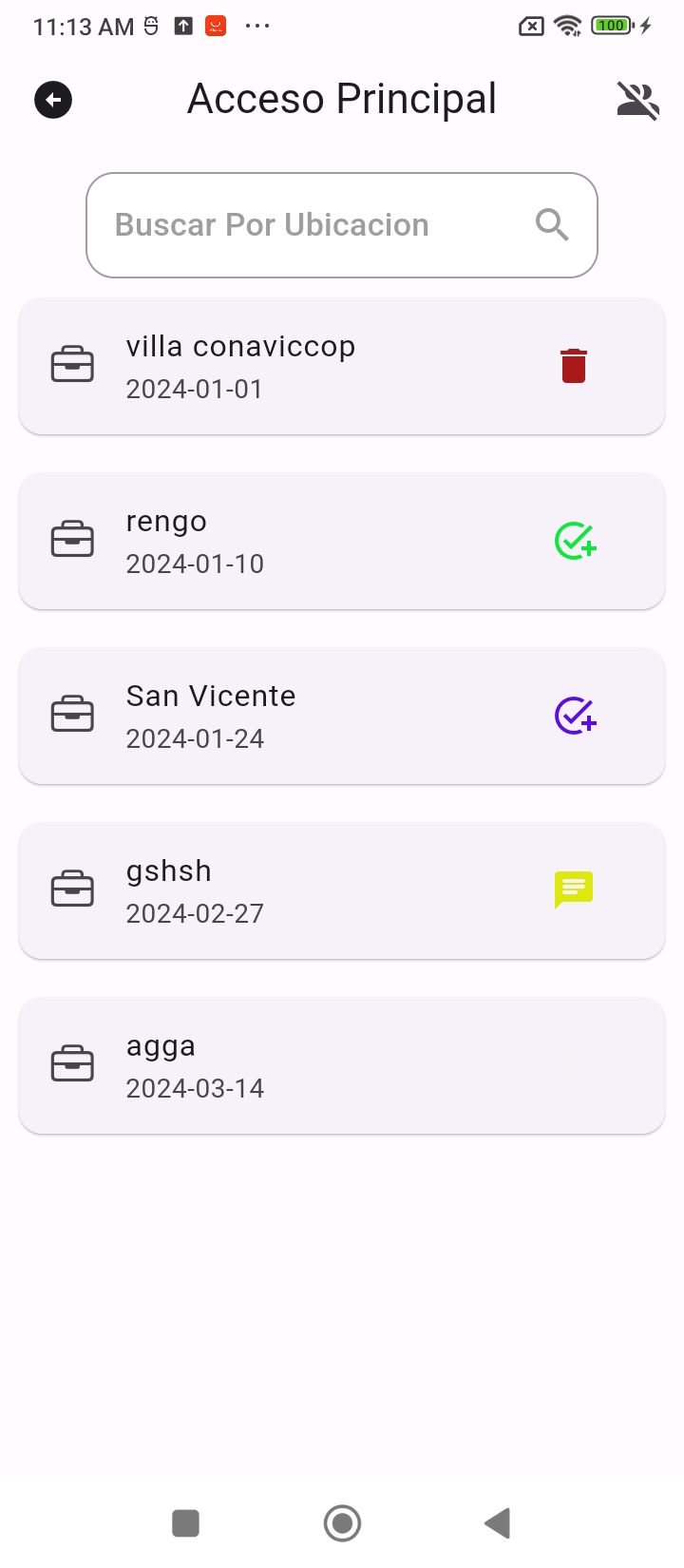Tap the briefcase icon beside San Vicente
This screenshot has width=684, height=1568.
pyautogui.click(x=72, y=716)
